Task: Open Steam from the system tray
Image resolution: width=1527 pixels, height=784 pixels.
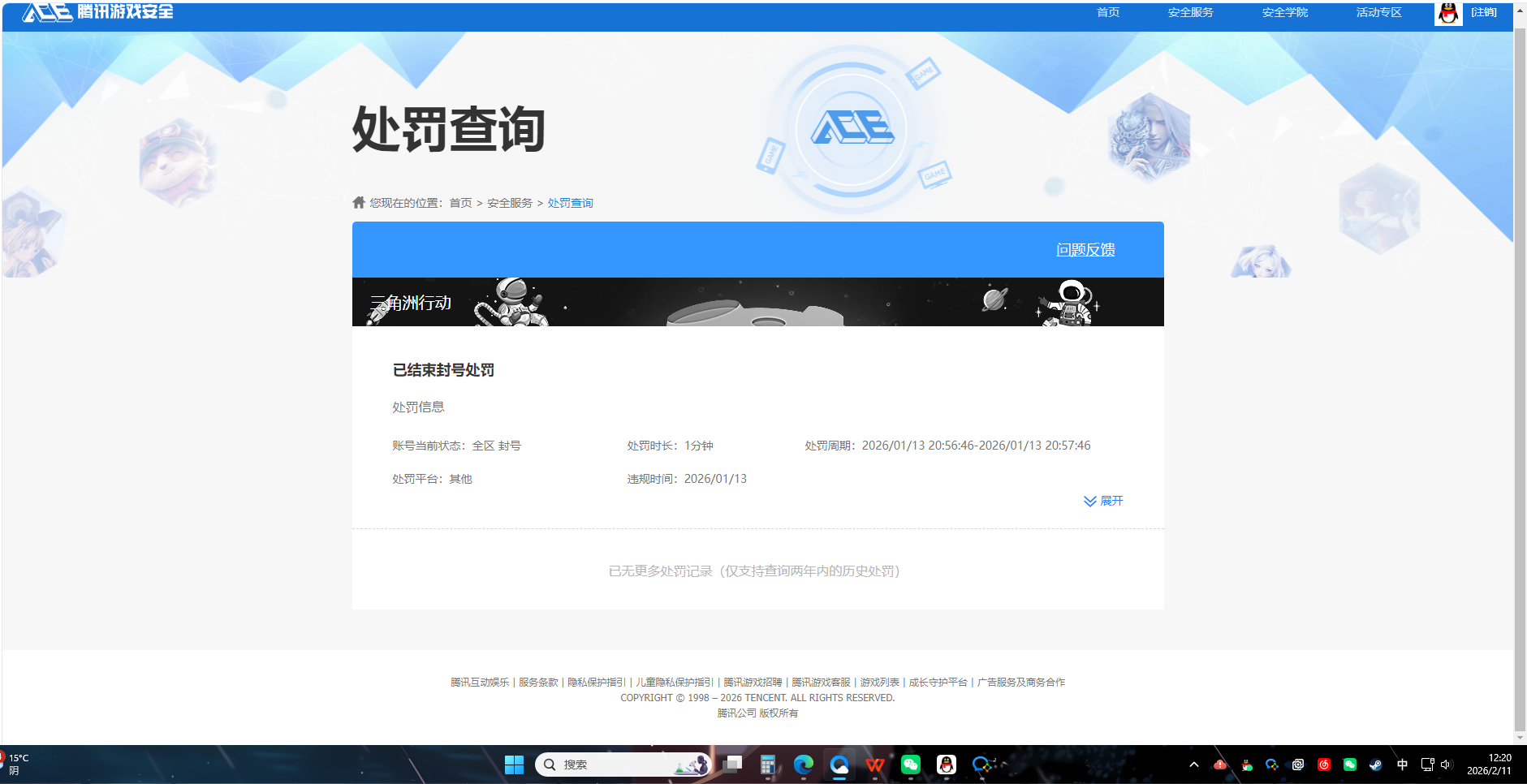Action: click(1377, 764)
